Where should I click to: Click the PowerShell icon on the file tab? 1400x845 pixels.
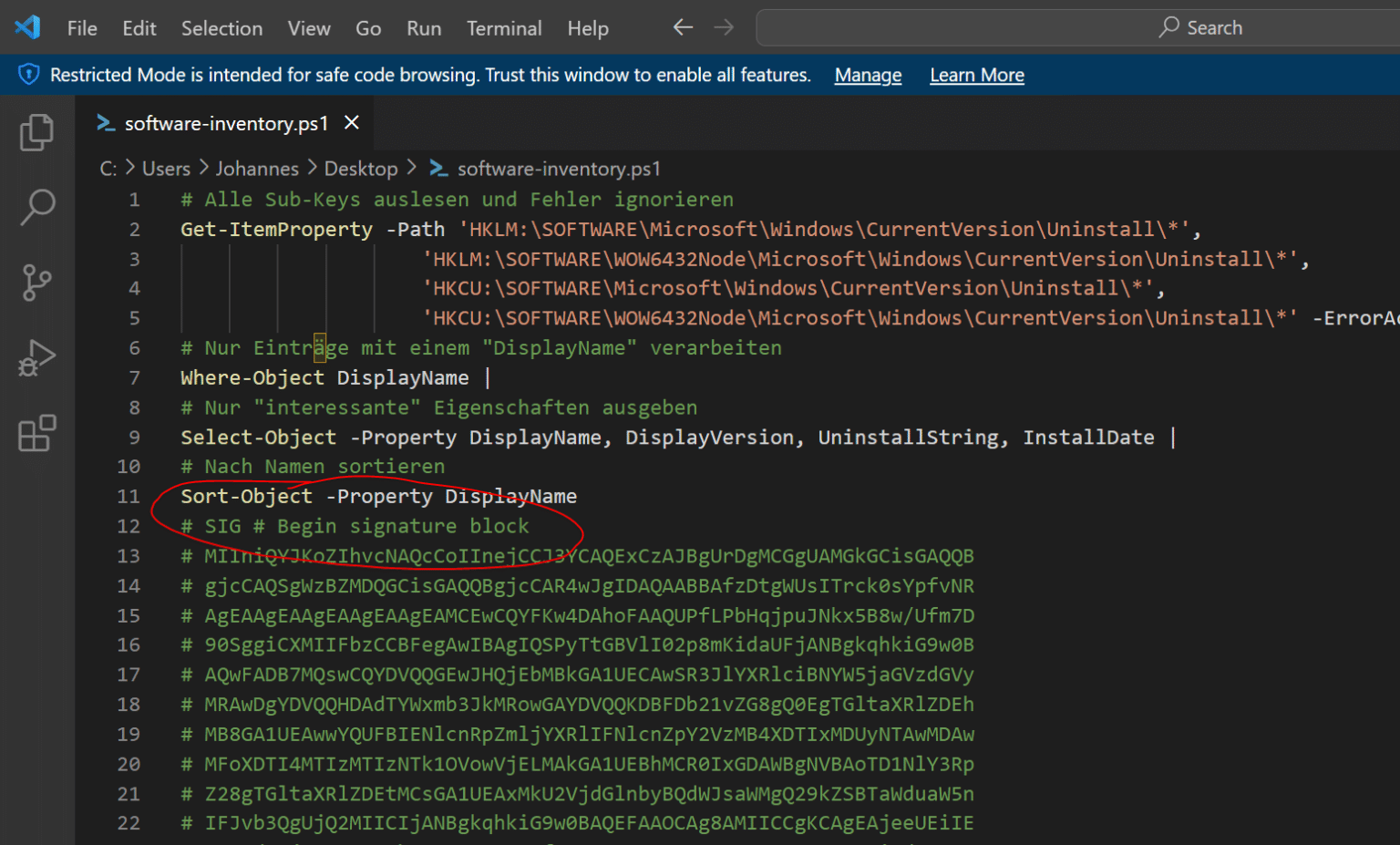(x=106, y=123)
